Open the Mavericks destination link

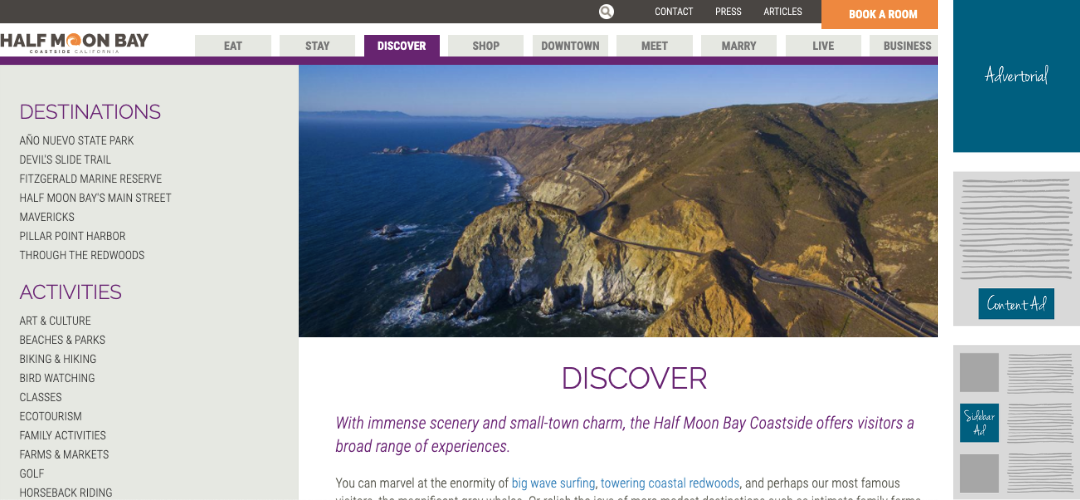[x=47, y=217]
